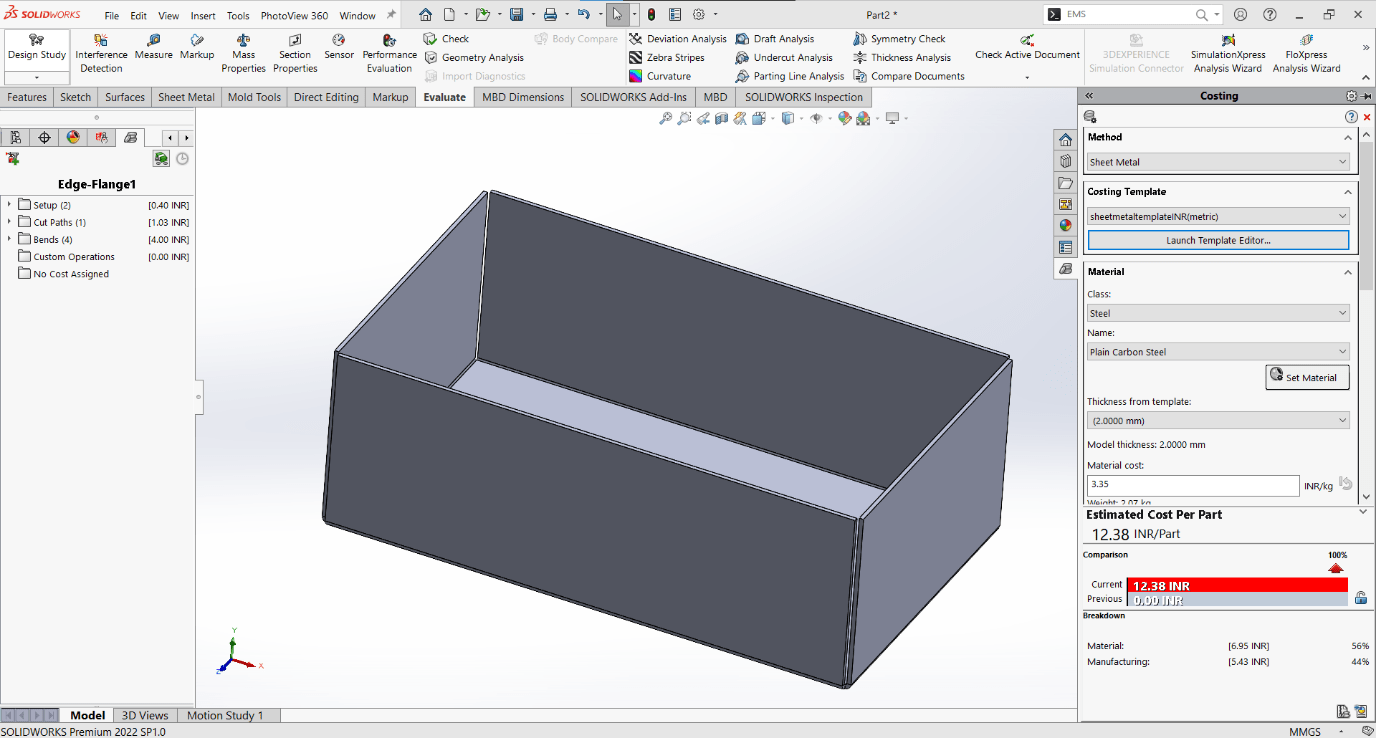The height and width of the screenshot is (738, 1376).
Task: Open Zebra Stripes analysis
Action: pyautogui.click(x=672, y=57)
